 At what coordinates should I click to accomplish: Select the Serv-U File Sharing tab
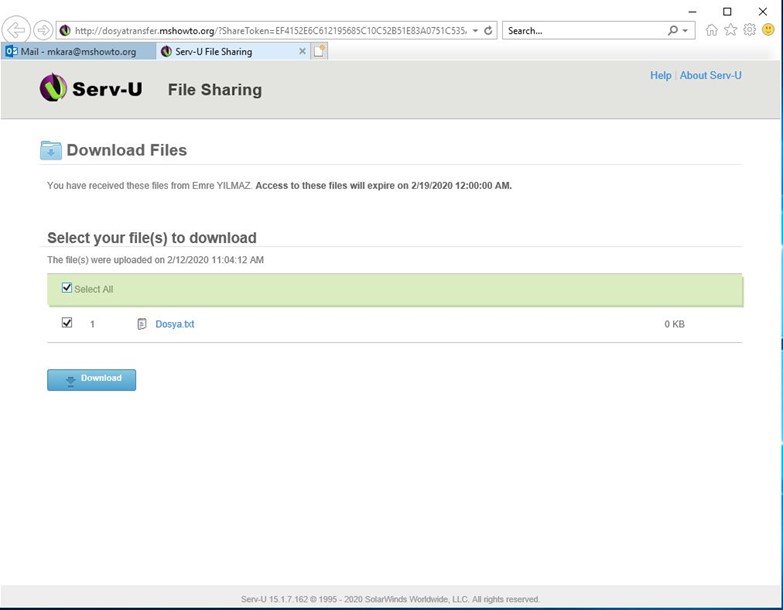(x=233, y=51)
